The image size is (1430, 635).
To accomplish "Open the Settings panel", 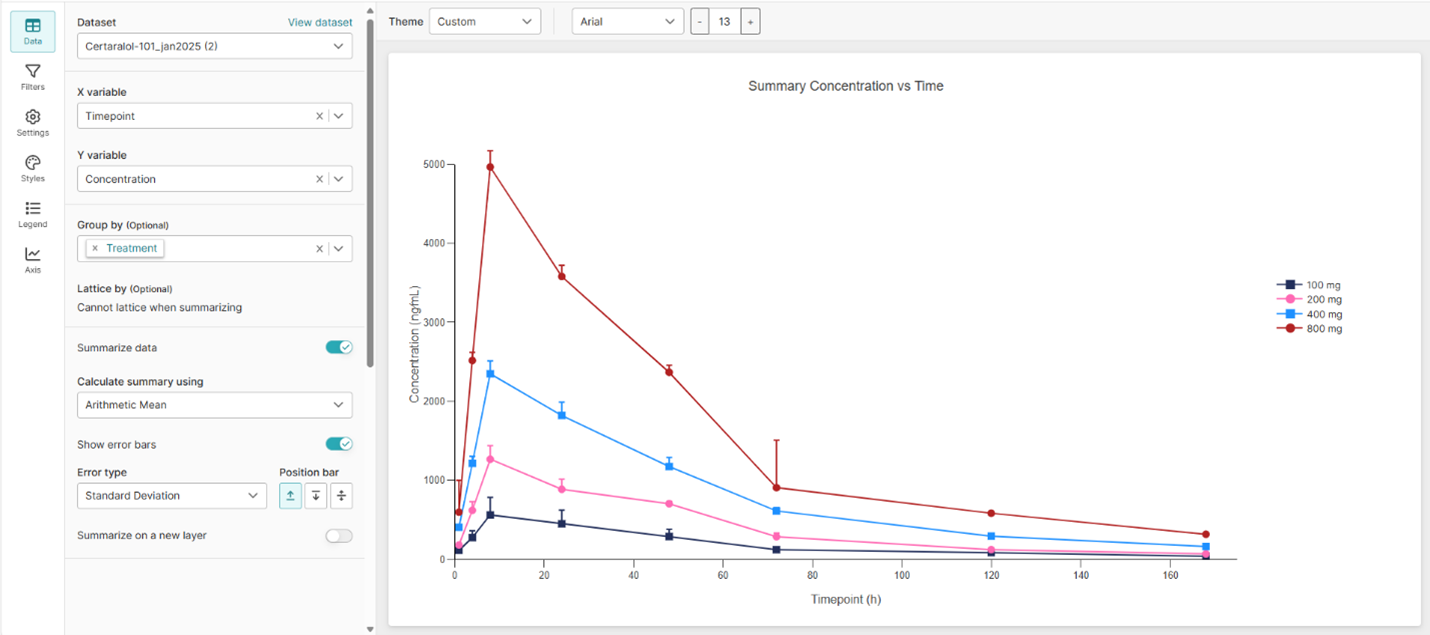I will tap(32, 123).
